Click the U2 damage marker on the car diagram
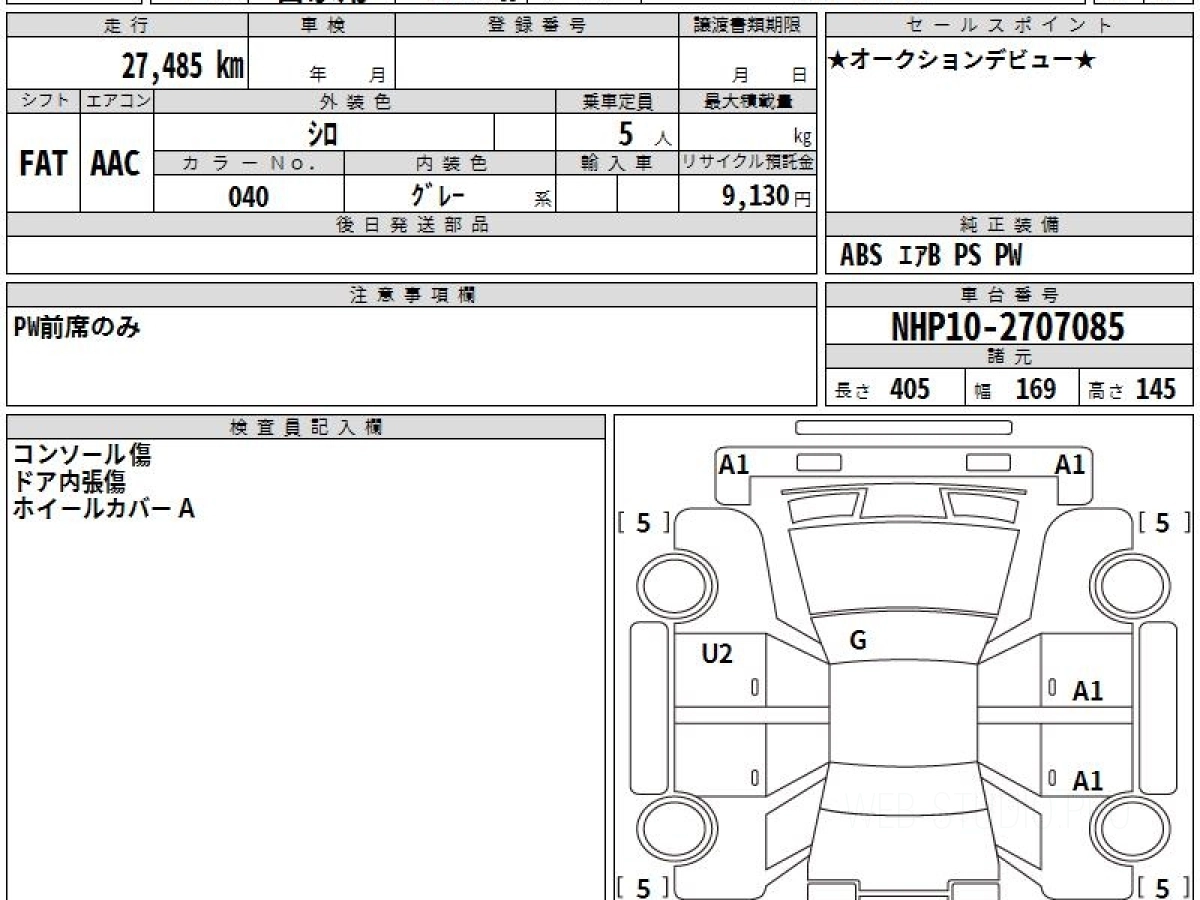 tap(717, 654)
